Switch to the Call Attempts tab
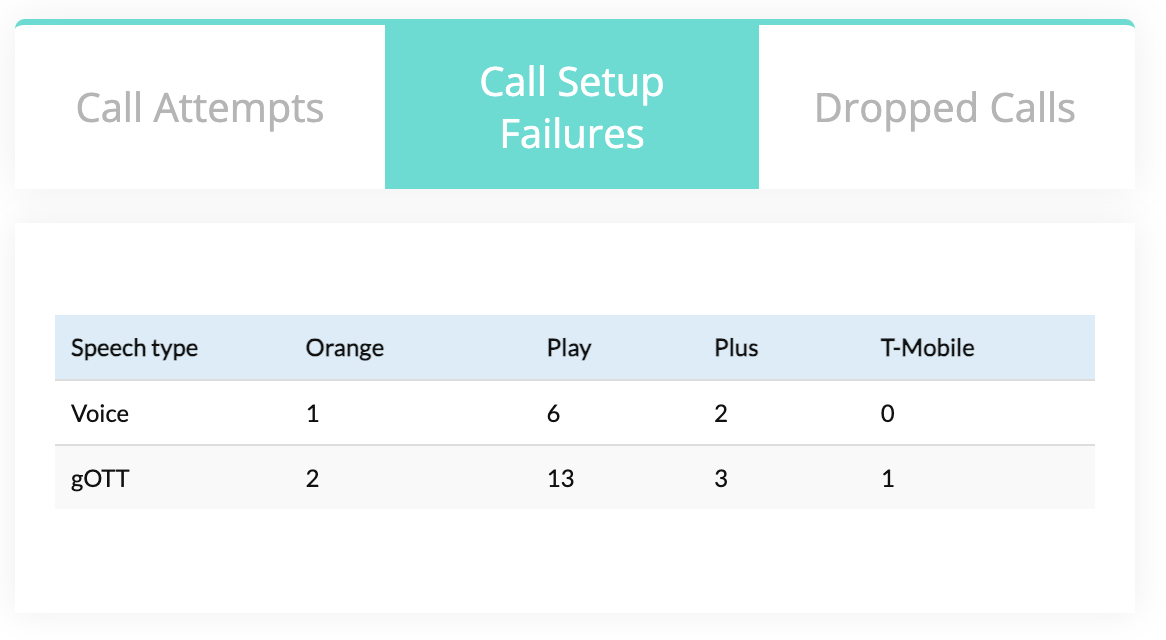1166x640 pixels. [x=200, y=107]
